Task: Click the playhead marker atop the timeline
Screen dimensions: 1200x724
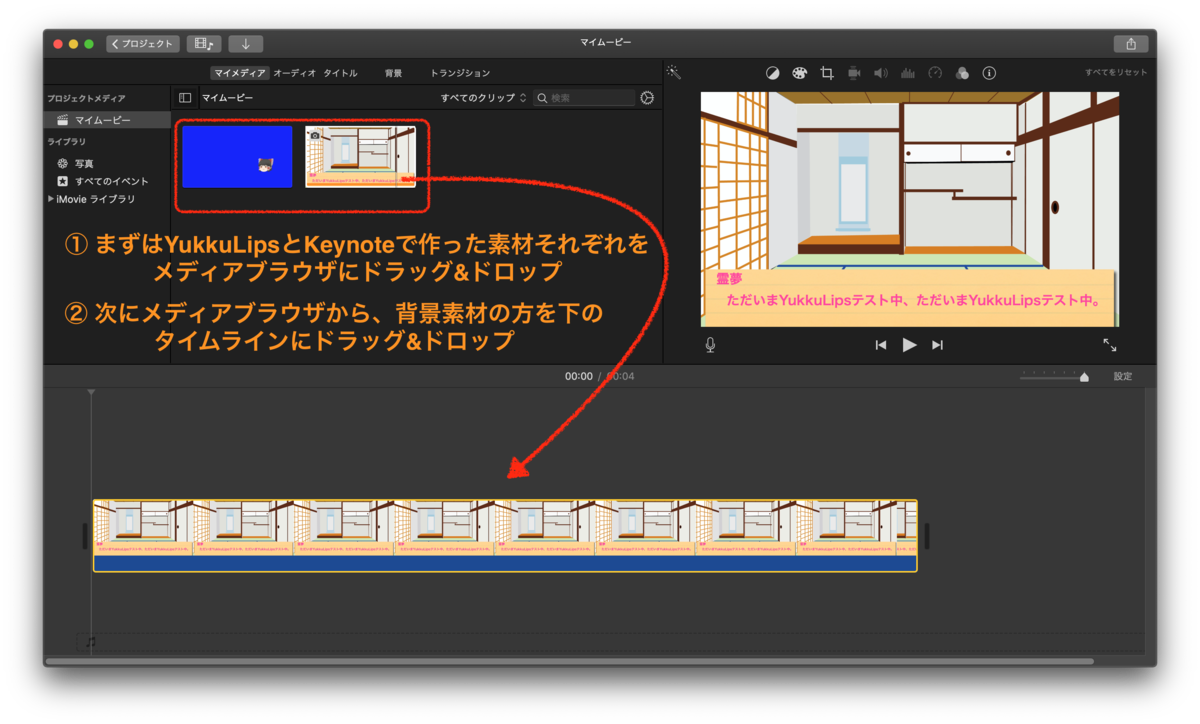Action: pos(91,393)
